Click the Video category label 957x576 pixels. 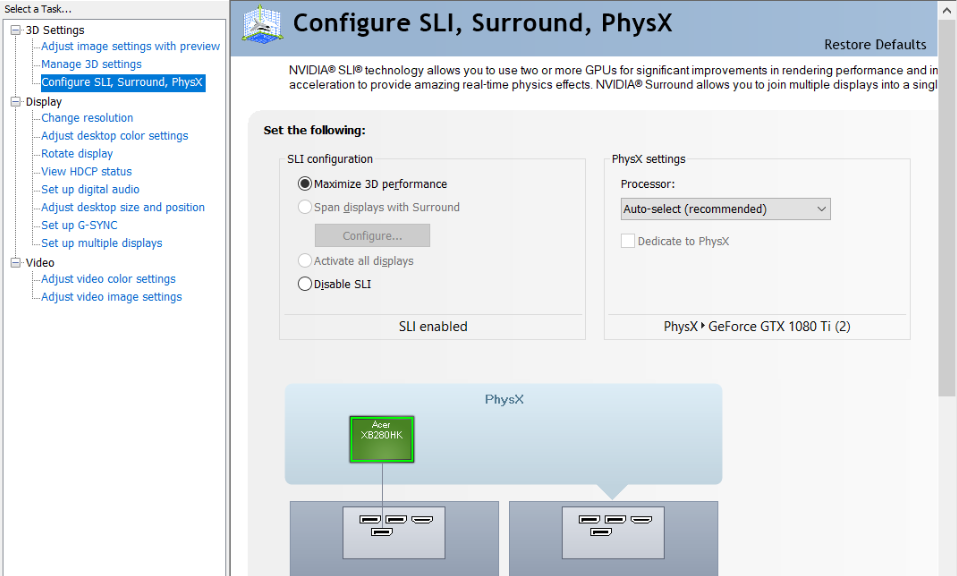40,262
